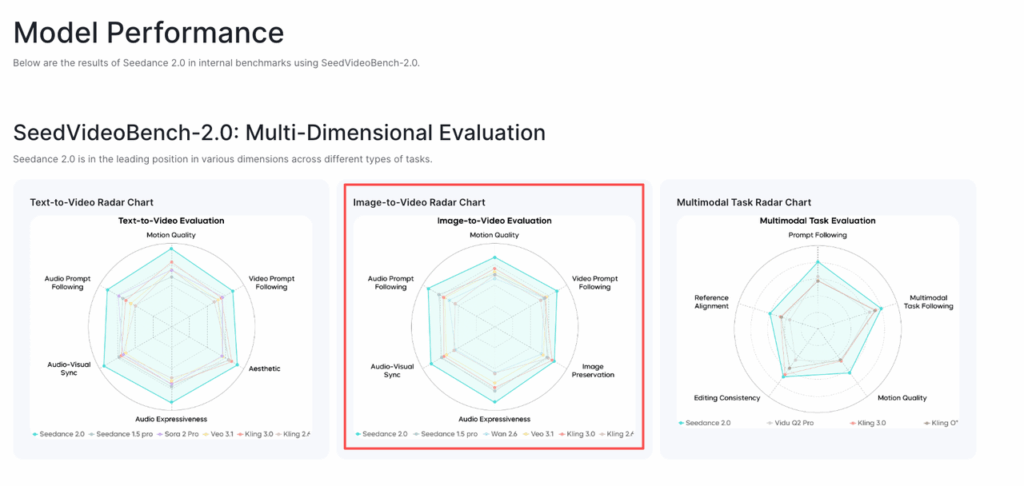Click Video Prompt Following label in Image-to-Video chart

pyautogui.click(x=595, y=282)
